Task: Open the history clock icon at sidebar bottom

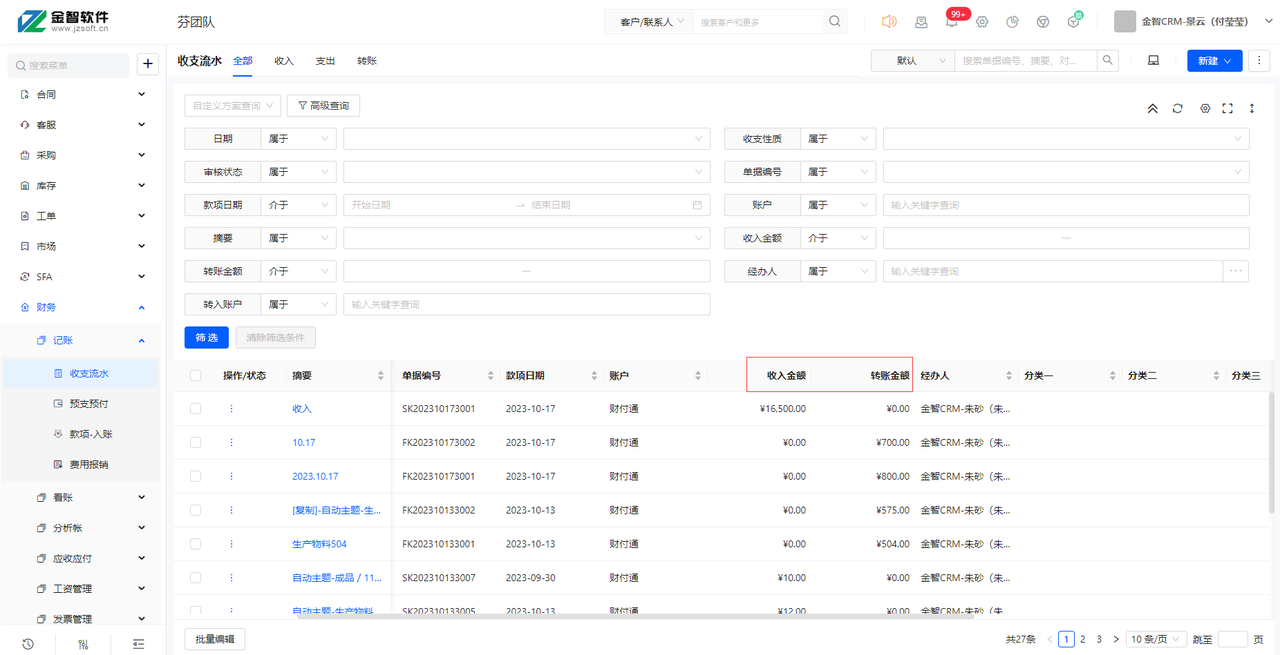Action: click(28, 644)
